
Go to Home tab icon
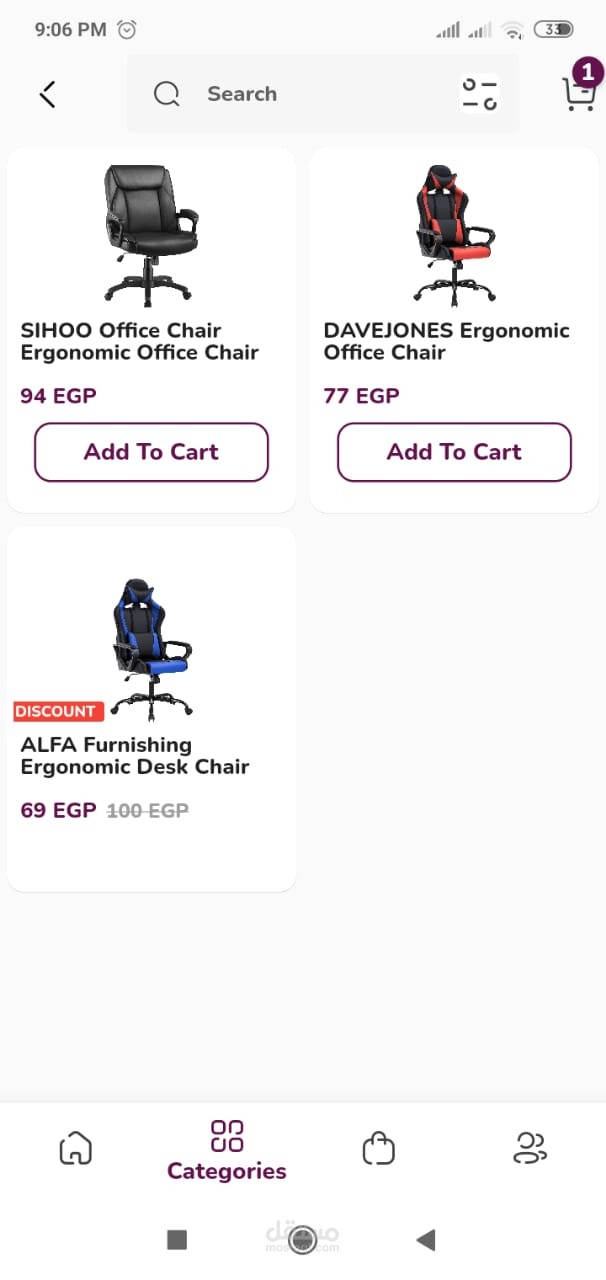point(76,1148)
